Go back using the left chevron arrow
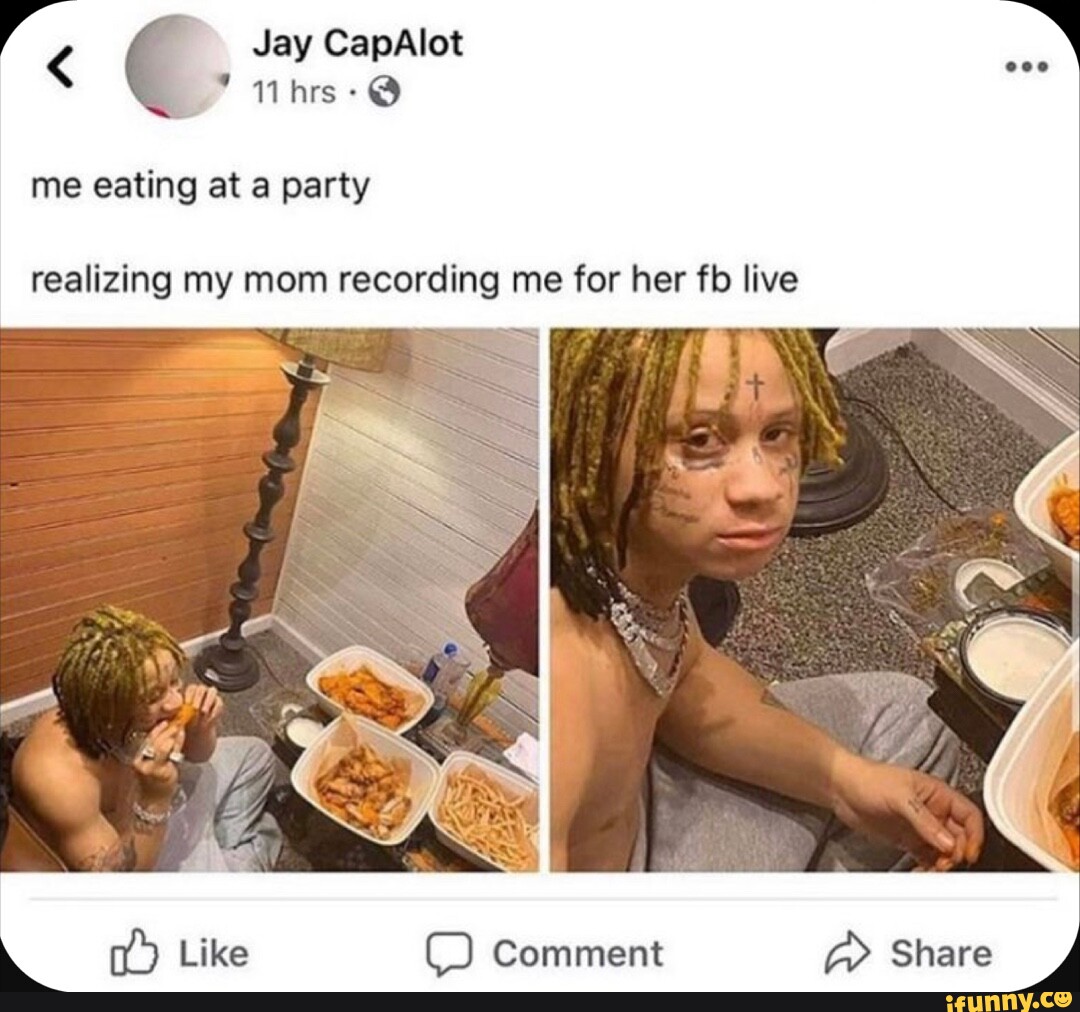This screenshot has height=1012, width=1080. pyautogui.click(x=61, y=68)
